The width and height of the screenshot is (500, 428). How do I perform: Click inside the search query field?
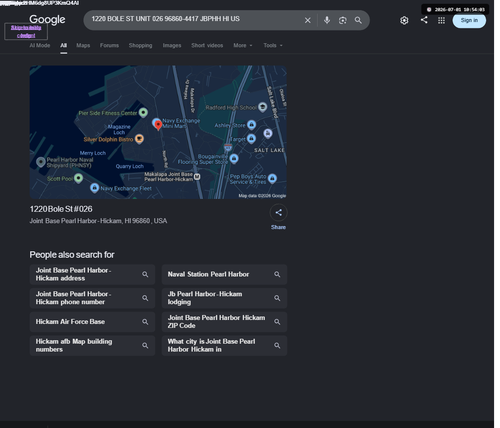tap(193, 19)
